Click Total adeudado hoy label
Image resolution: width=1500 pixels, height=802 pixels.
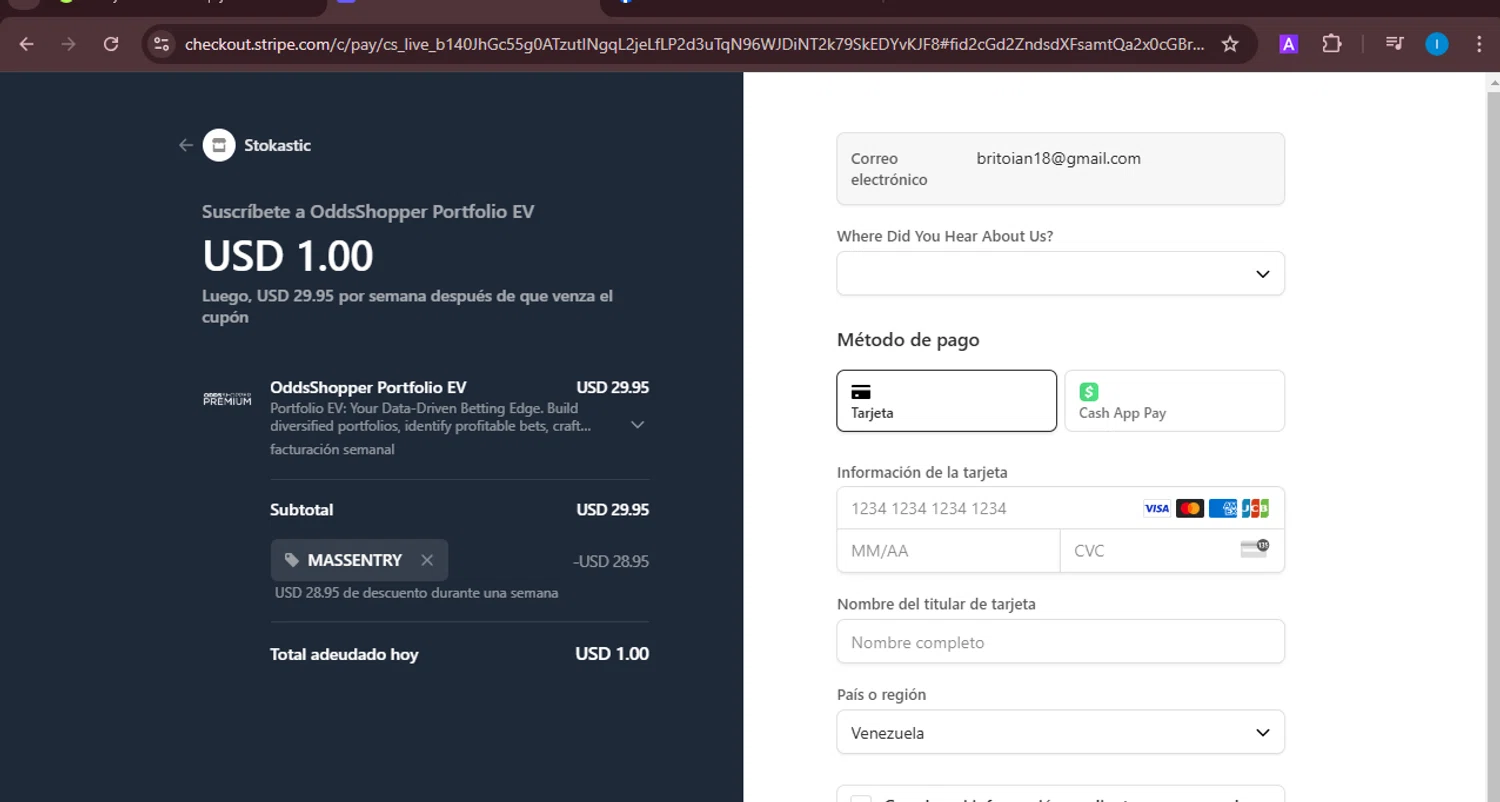344,655
